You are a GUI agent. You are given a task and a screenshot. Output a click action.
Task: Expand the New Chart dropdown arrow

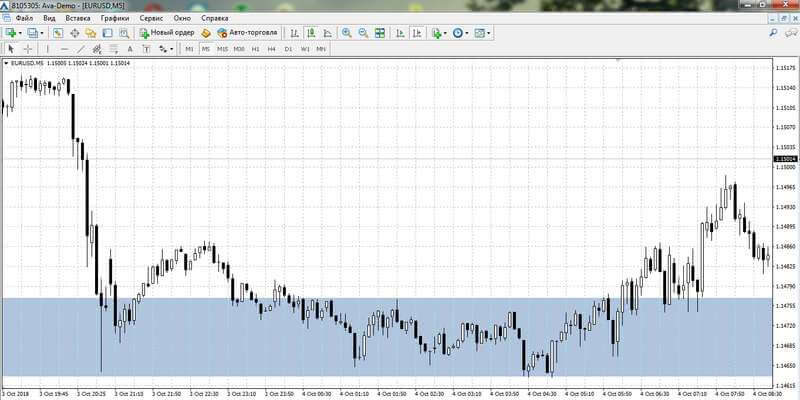pyautogui.click(x=20, y=33)
